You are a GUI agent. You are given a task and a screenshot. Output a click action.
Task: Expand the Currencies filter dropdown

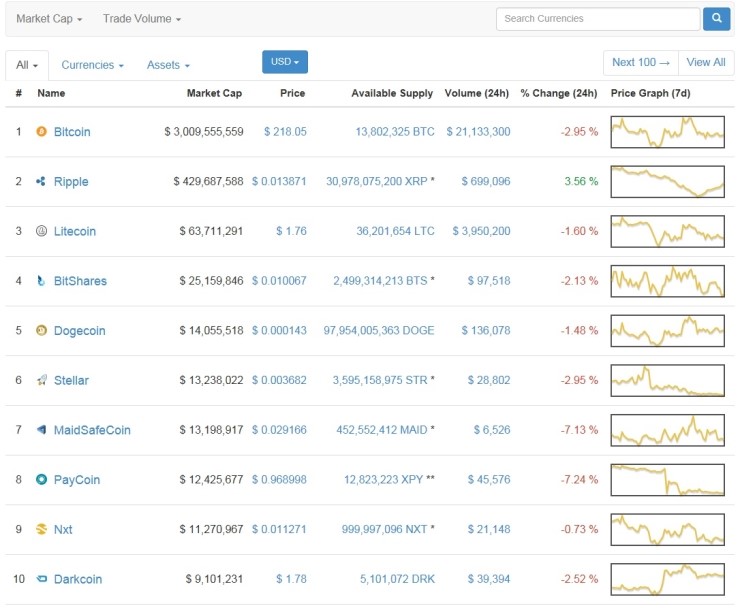(x=92, y=65)
